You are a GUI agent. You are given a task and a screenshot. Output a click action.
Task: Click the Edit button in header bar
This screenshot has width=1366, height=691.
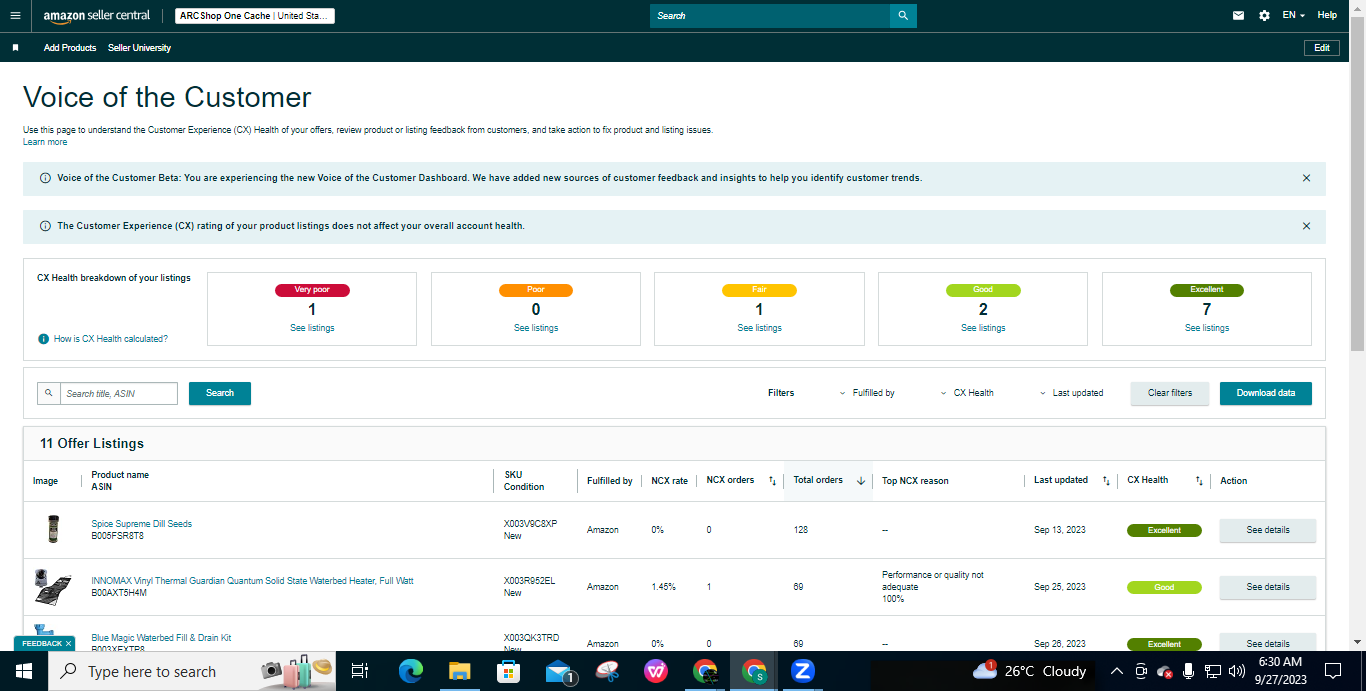click(x=1321, y=48)
